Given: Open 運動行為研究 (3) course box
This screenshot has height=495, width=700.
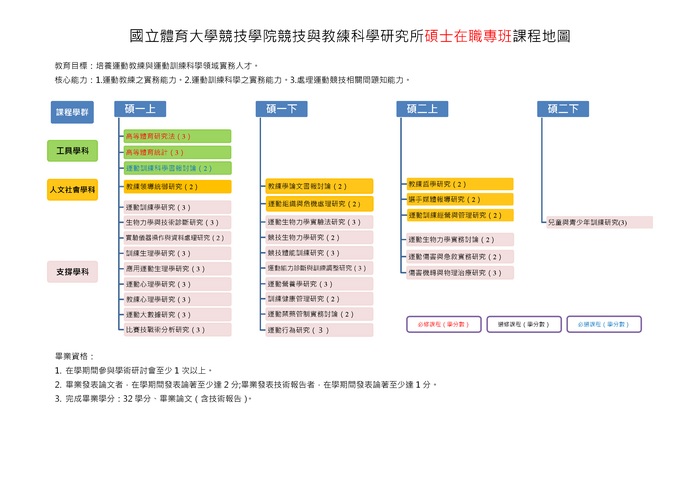Looking at the screenshot, I should [319, 329].
